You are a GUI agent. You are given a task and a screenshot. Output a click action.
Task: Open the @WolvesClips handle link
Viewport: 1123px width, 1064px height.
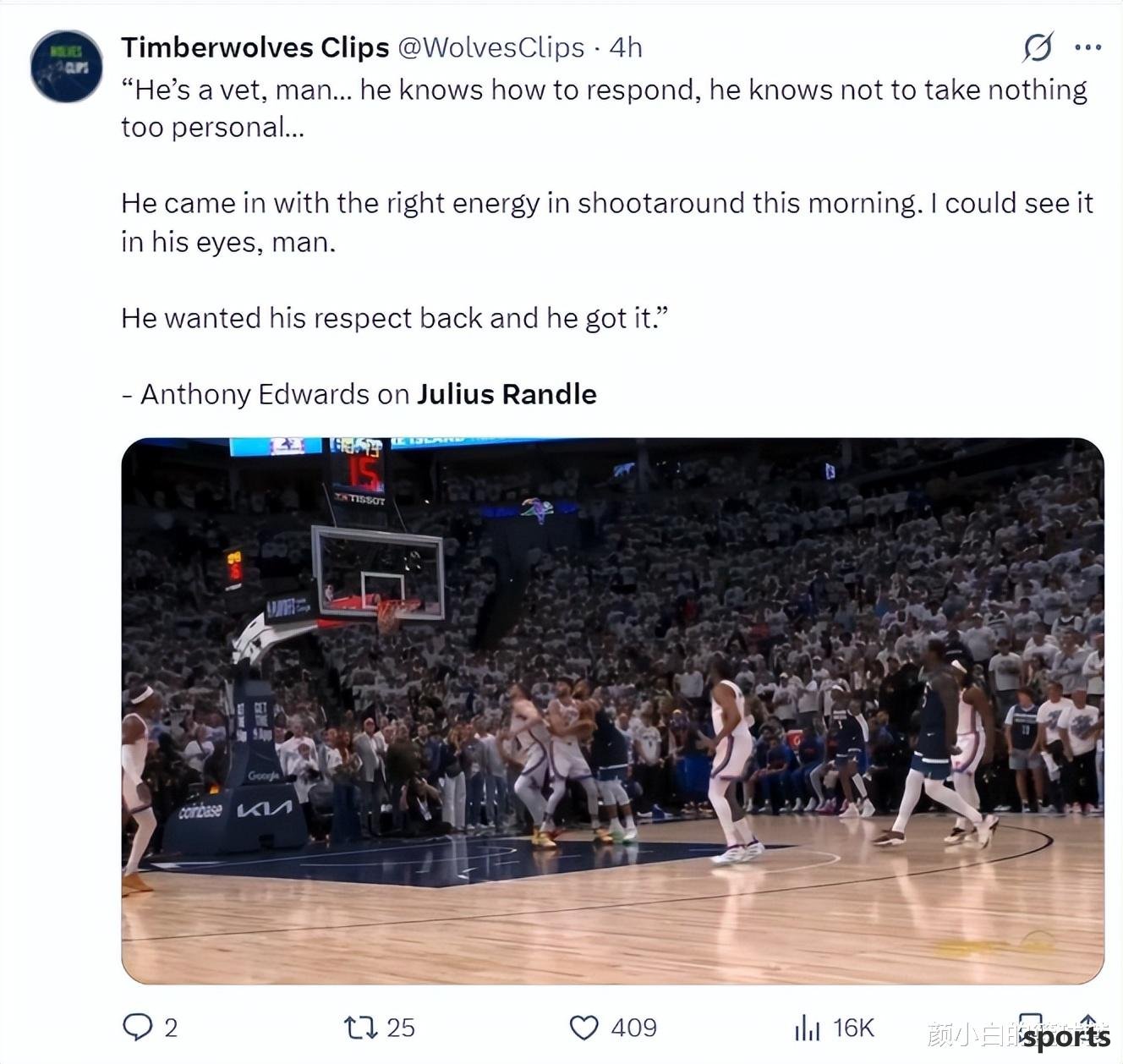point(490,47)
